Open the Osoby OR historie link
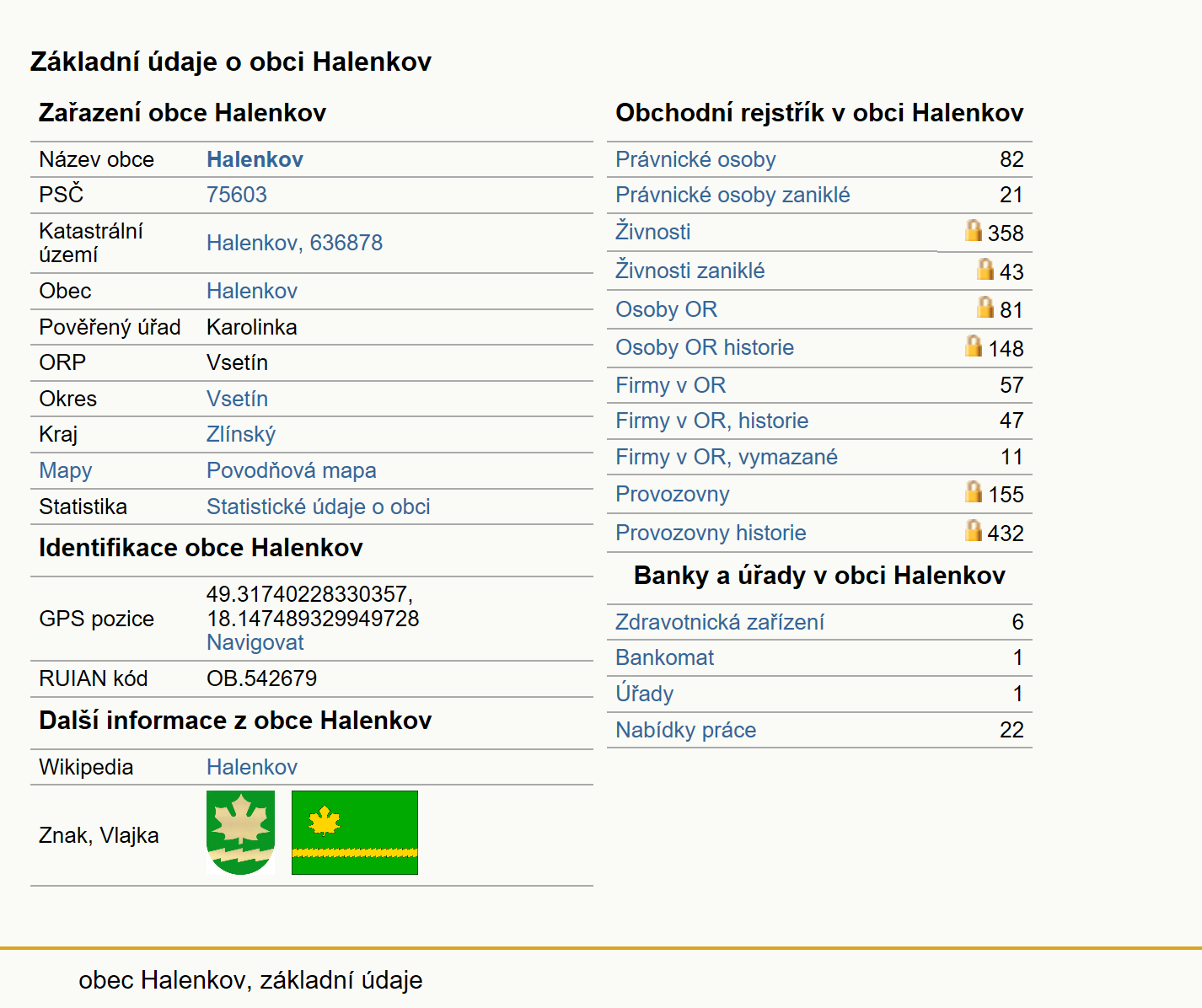Screen dimensions: 1202x1008 (x=705, y=347)
